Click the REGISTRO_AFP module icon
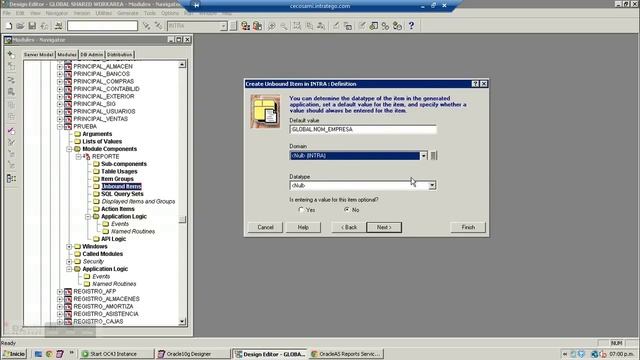The height and width of the screenshot is (360, 640). (68, 291)
